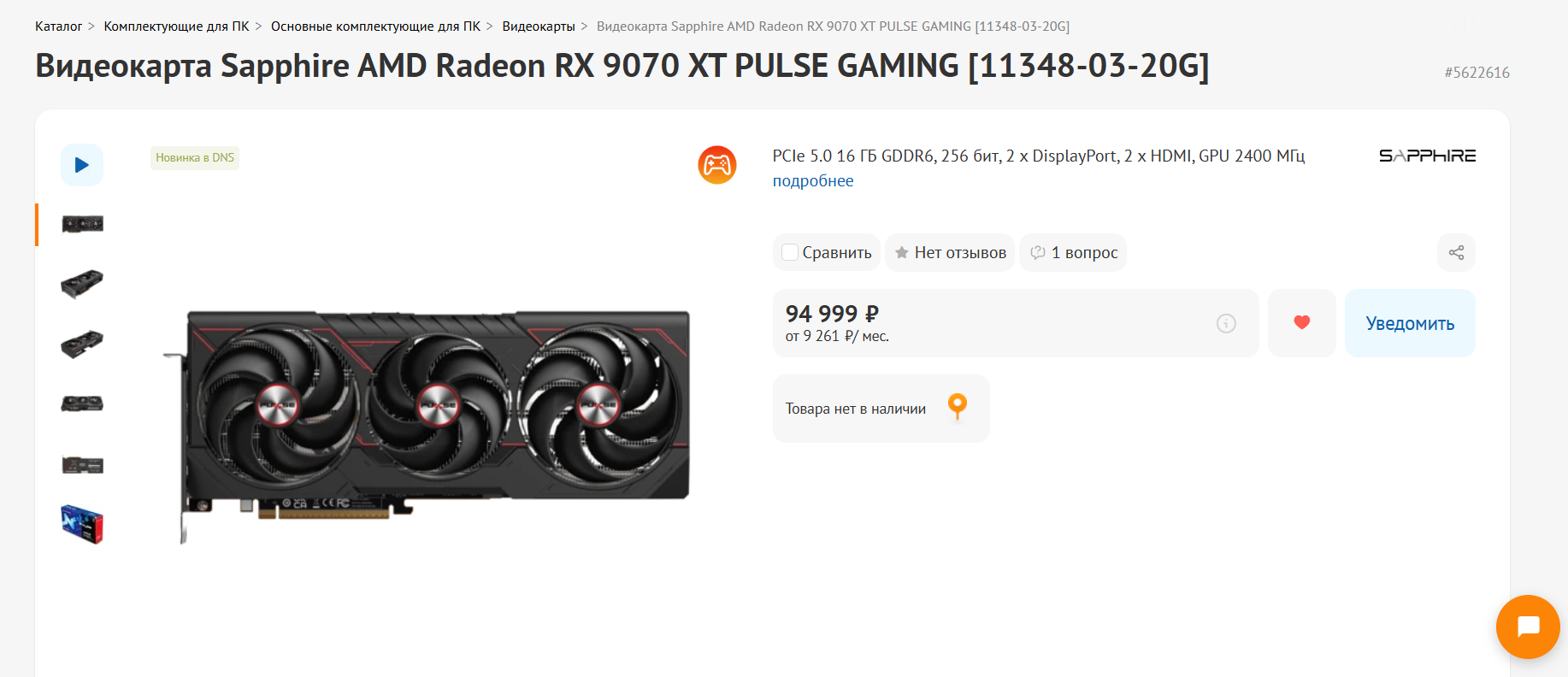Open the orange chat support bubble
This screenshot has width=1568, height=677.
tap(1528, 627)
